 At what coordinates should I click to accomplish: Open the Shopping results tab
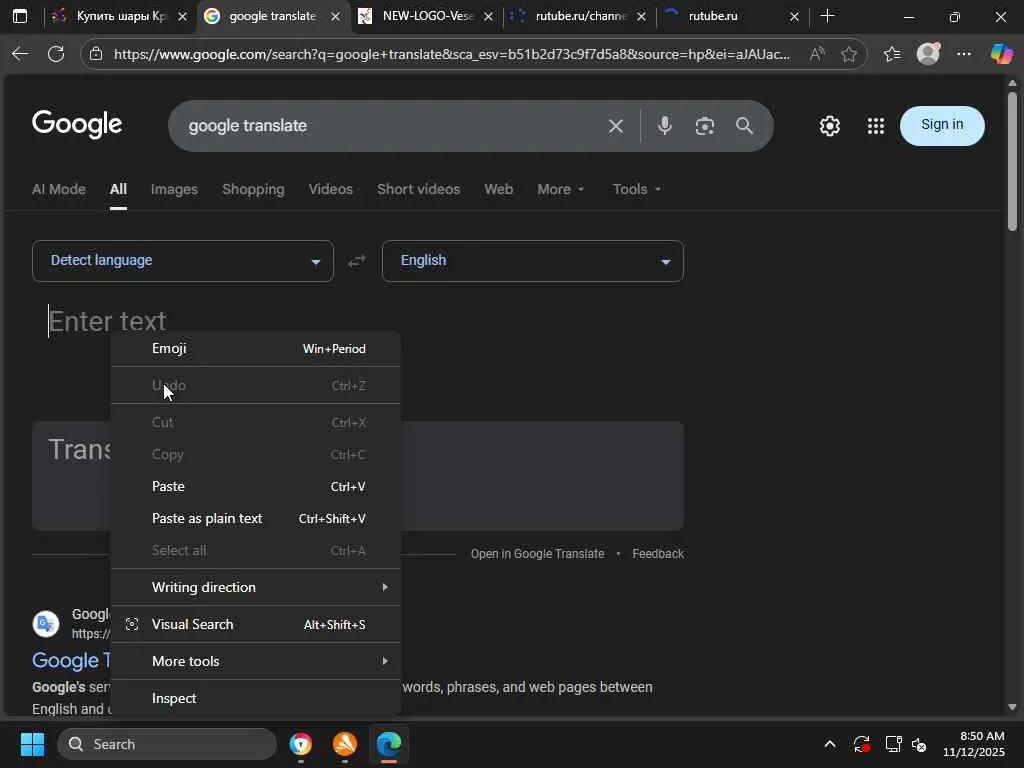pyautogui.click(x=253, y=189)
